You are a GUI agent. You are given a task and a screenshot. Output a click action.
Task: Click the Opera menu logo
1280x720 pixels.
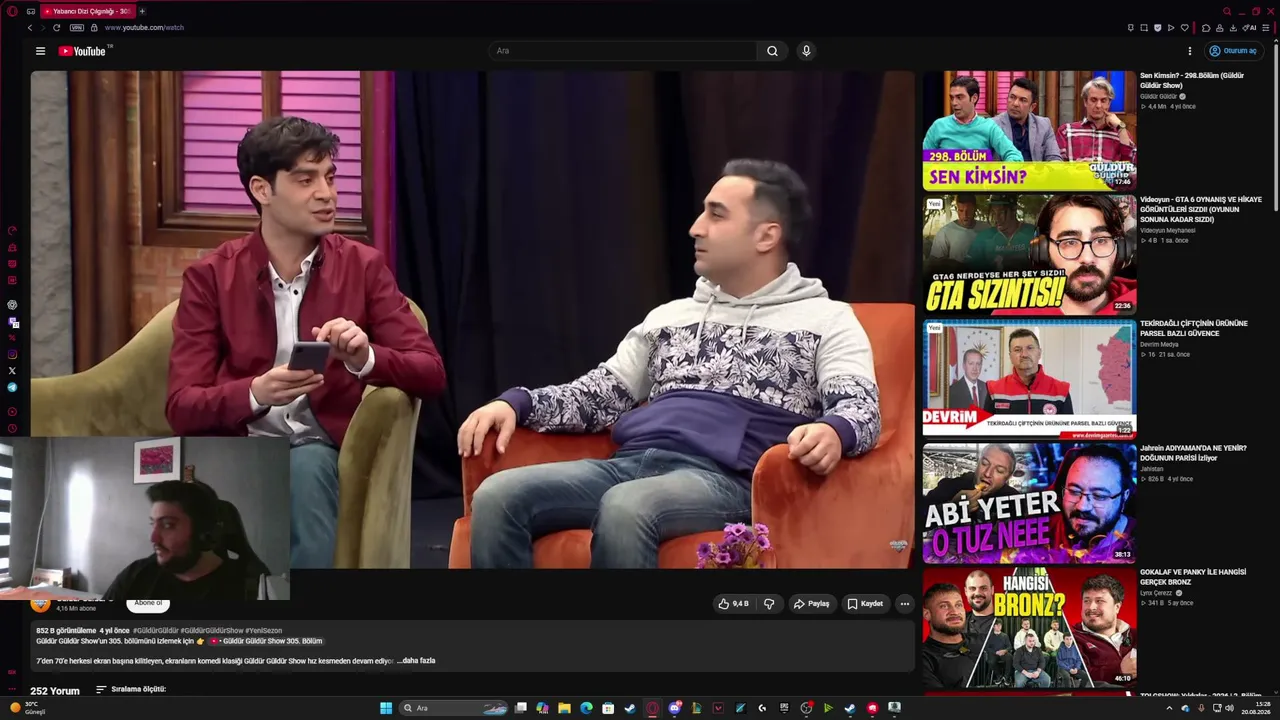[x=12, y=11]
